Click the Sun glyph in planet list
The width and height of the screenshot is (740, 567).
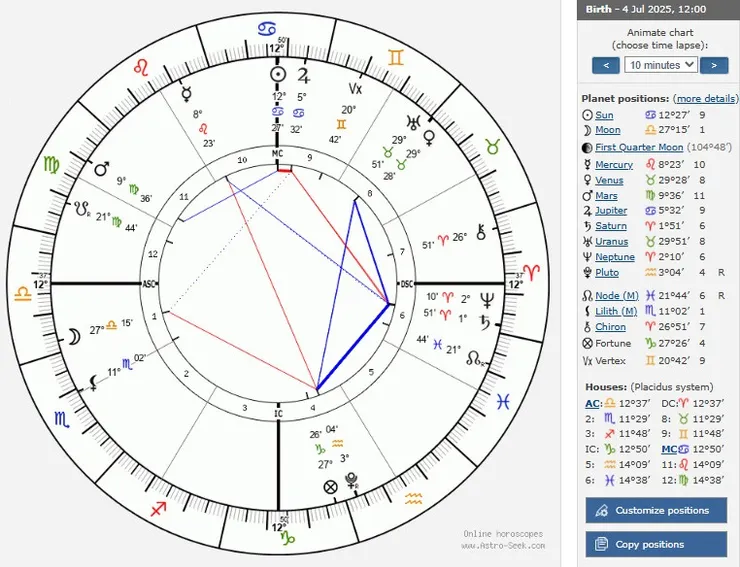[587, 115]
